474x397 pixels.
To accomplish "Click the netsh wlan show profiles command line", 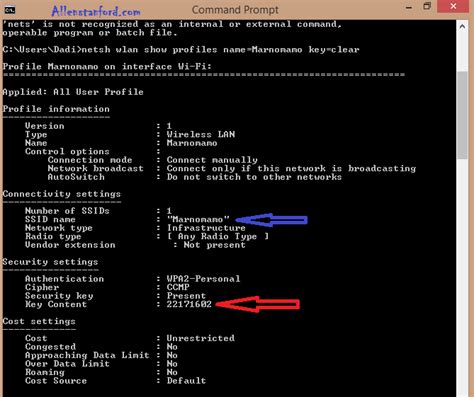I will point(181,50).
